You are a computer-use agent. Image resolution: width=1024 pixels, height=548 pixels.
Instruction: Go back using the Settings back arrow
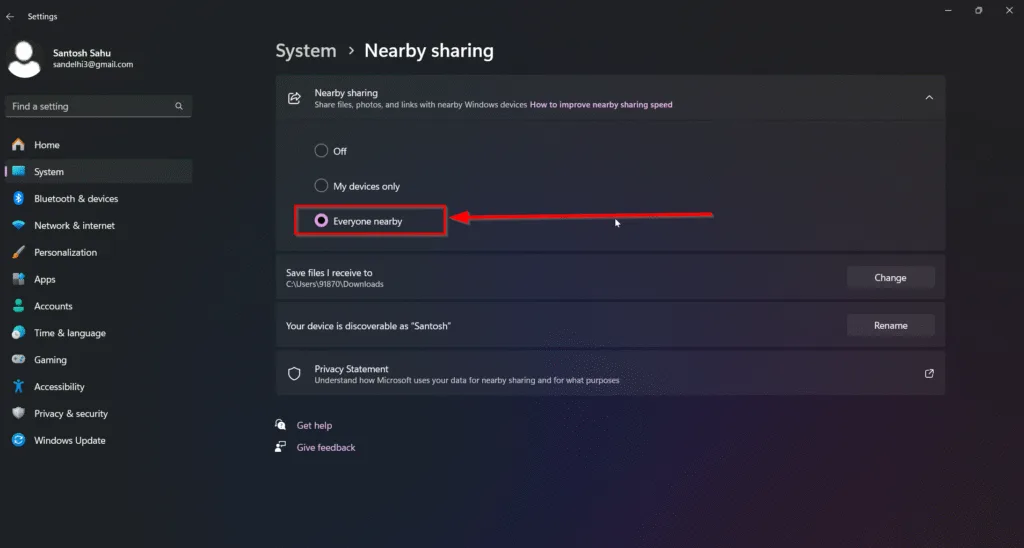10,16
